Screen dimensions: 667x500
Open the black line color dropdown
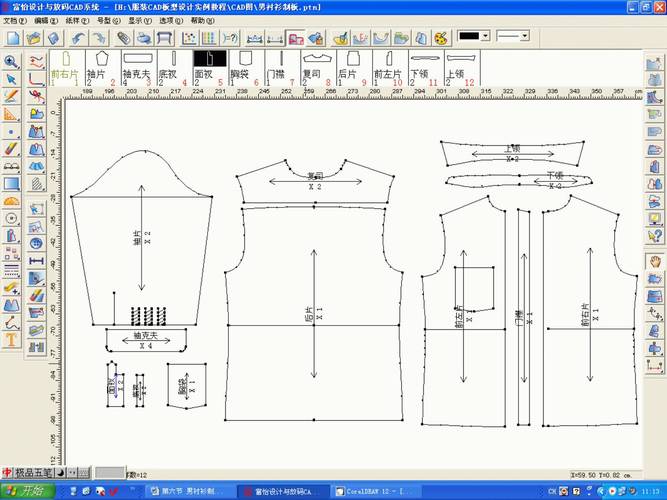click(x=486, y=36)
